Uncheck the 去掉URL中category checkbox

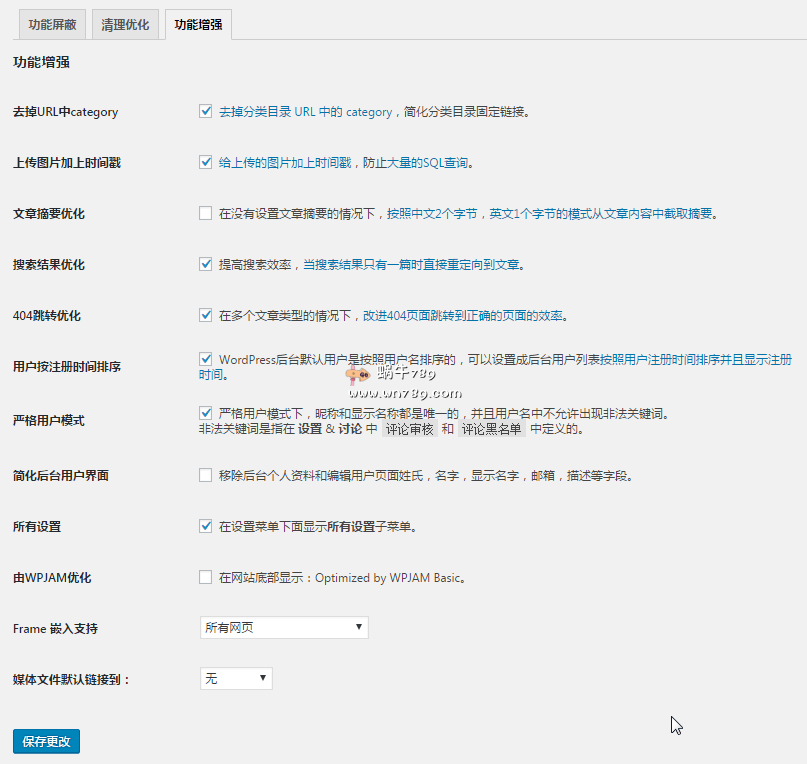[206, 112]
